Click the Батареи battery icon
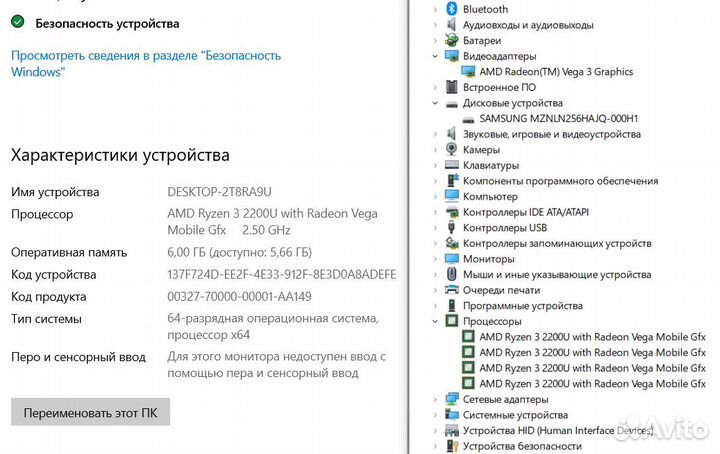Screen dimensions: 720x454 452,40
